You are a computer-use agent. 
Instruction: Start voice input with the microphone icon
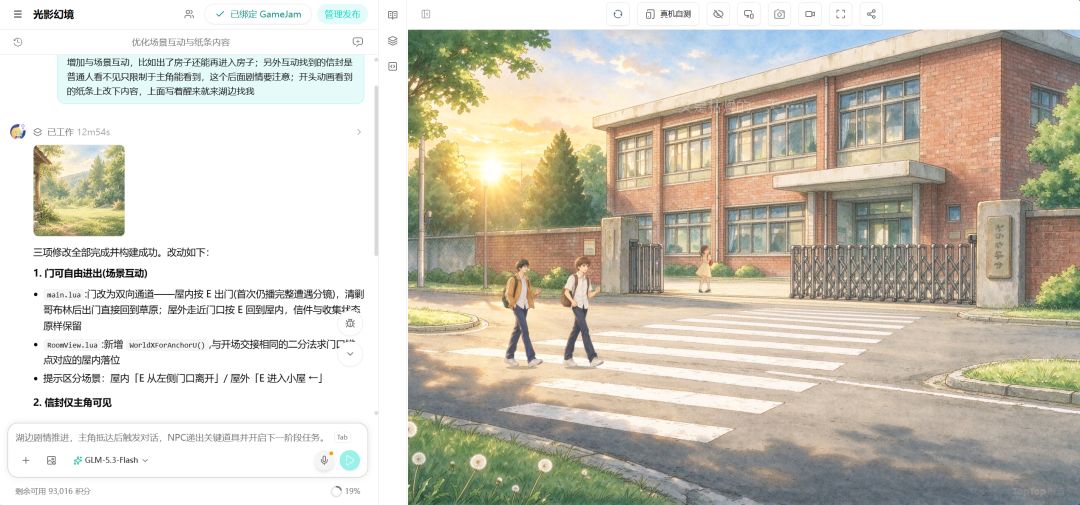[x=324, y=460]
